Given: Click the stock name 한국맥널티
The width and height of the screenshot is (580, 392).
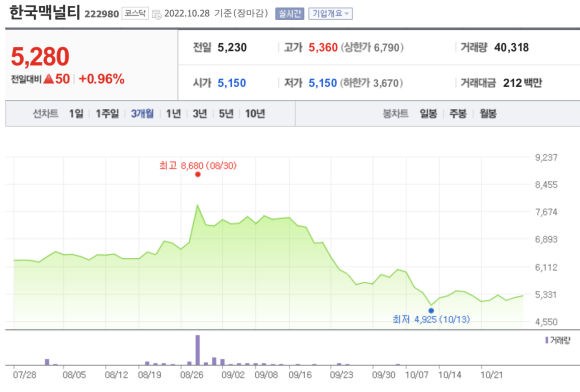Looking at the screenshot, I should pos(44,13).
